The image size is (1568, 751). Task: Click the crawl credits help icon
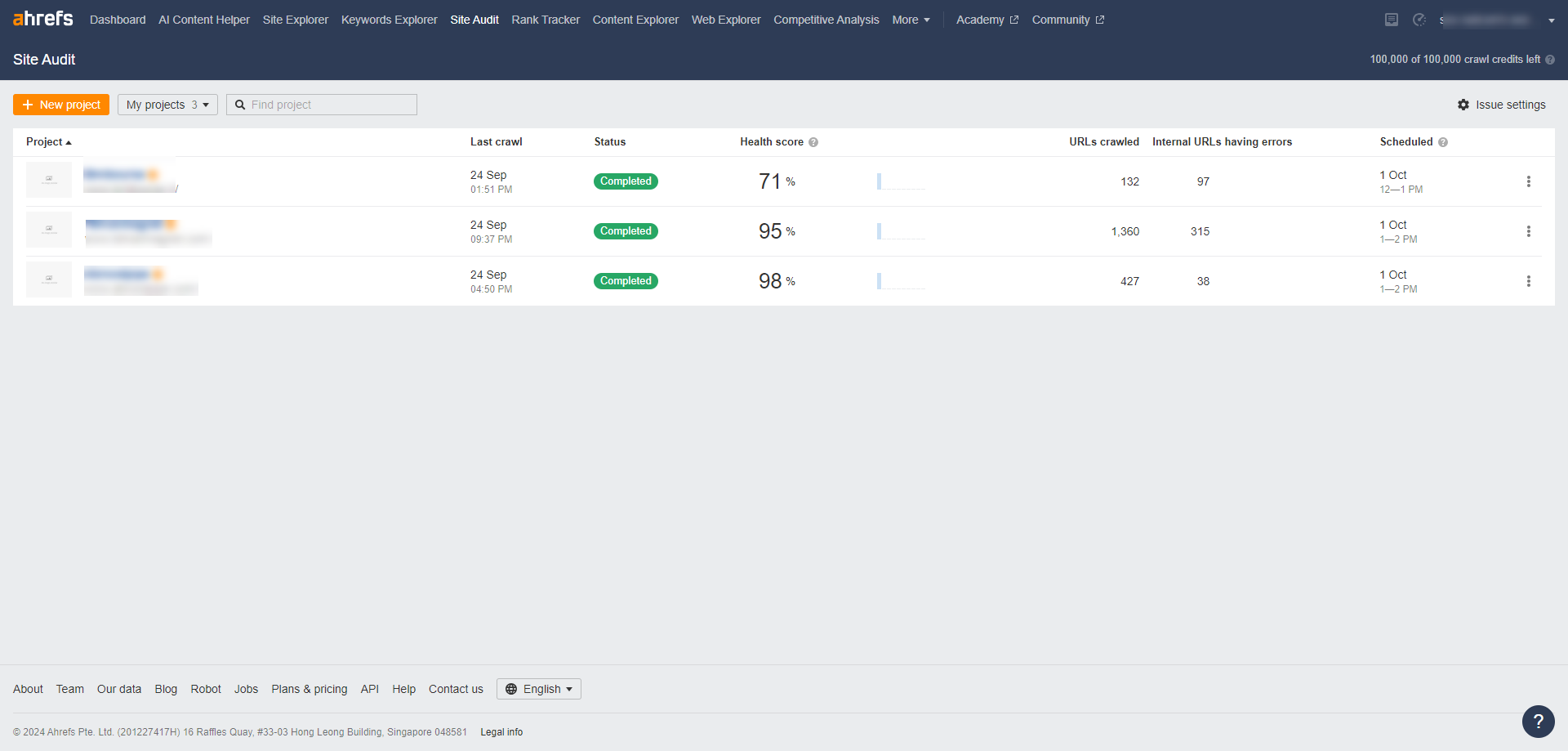click(1551, 59)
